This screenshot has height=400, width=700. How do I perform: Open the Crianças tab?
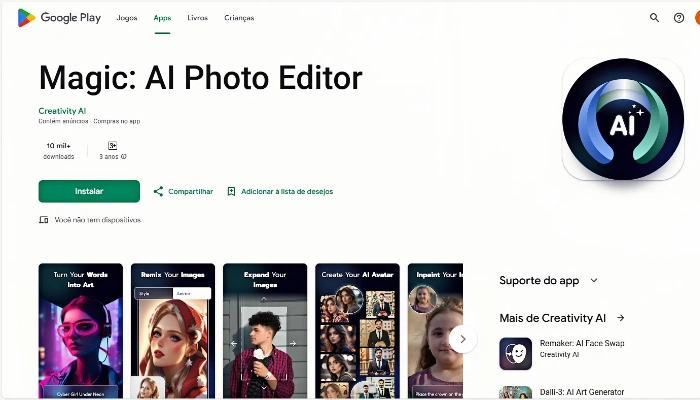(x=239, y=18)
